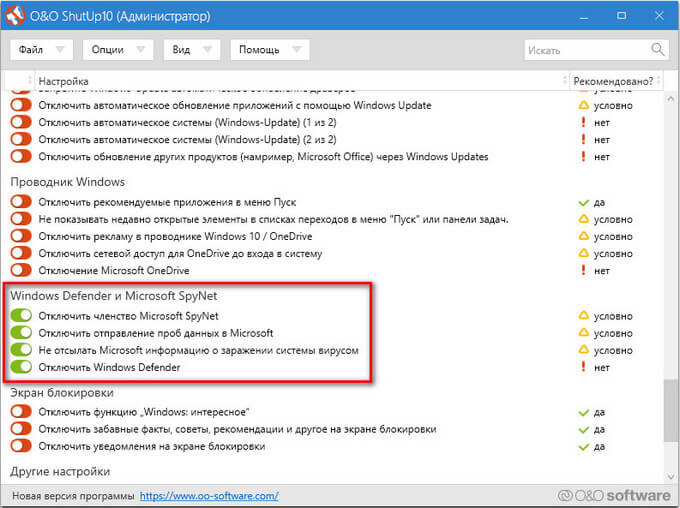Toggle lock screen notifications switch
Image resolution: width=680 pixels, height=508 pixels.
(21, 446)
